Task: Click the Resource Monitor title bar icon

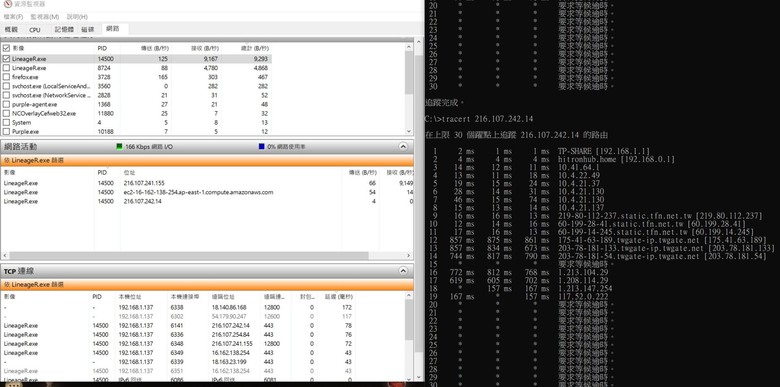Action: pos(7,4)
